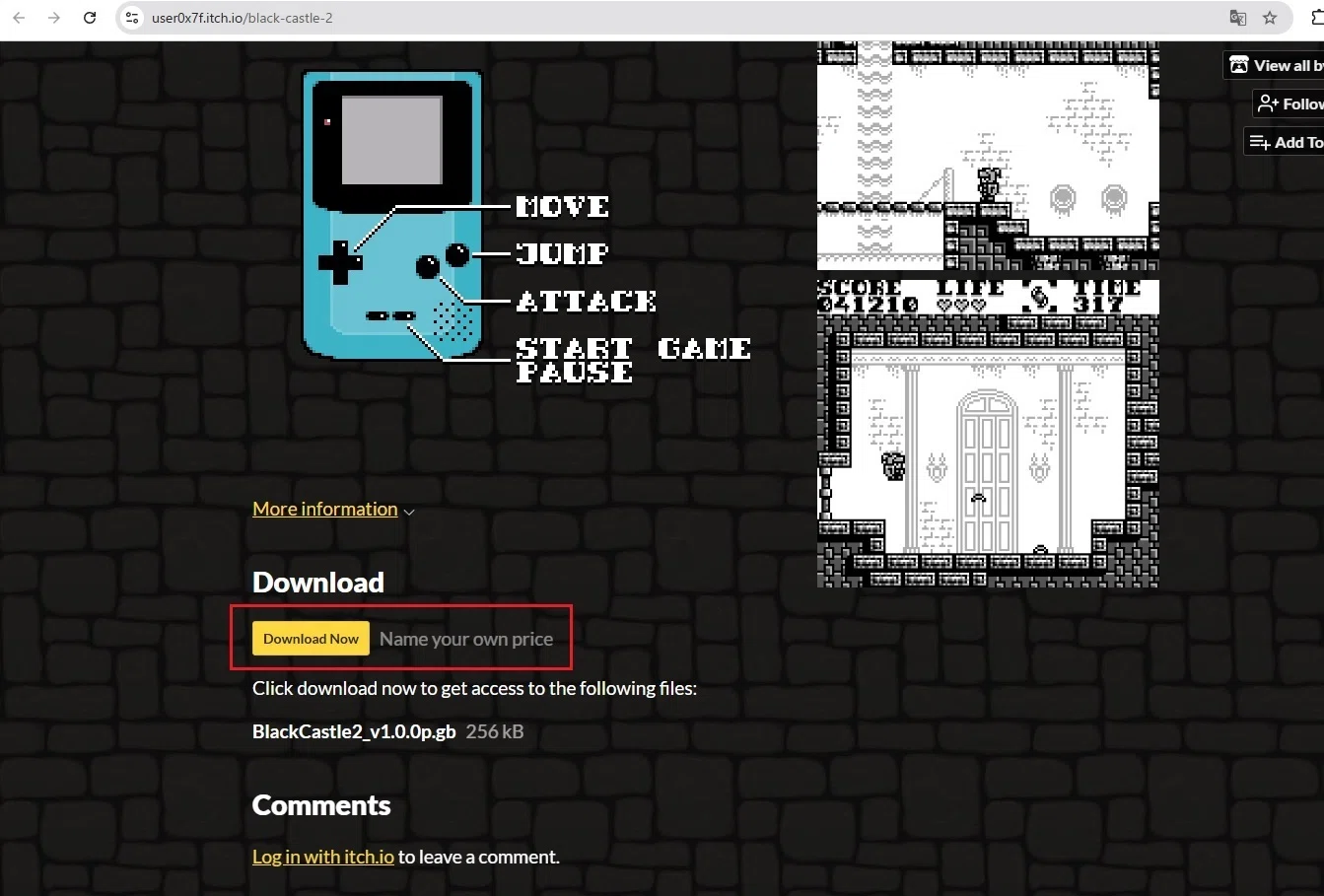The height and width of the screenshot is (896, 1324).
Task: Go back to the previous page
Action: point(19,18)
